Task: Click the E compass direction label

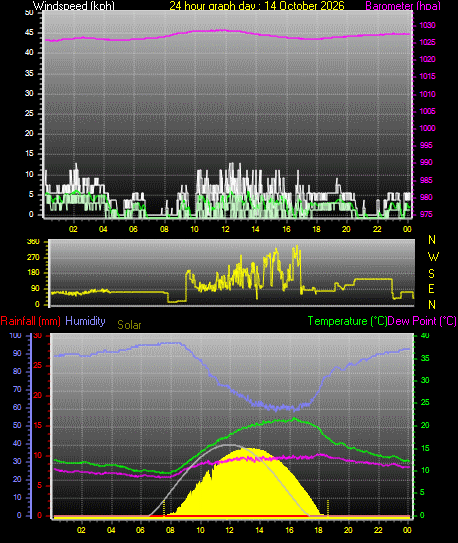Action: [x=431, y=288]
